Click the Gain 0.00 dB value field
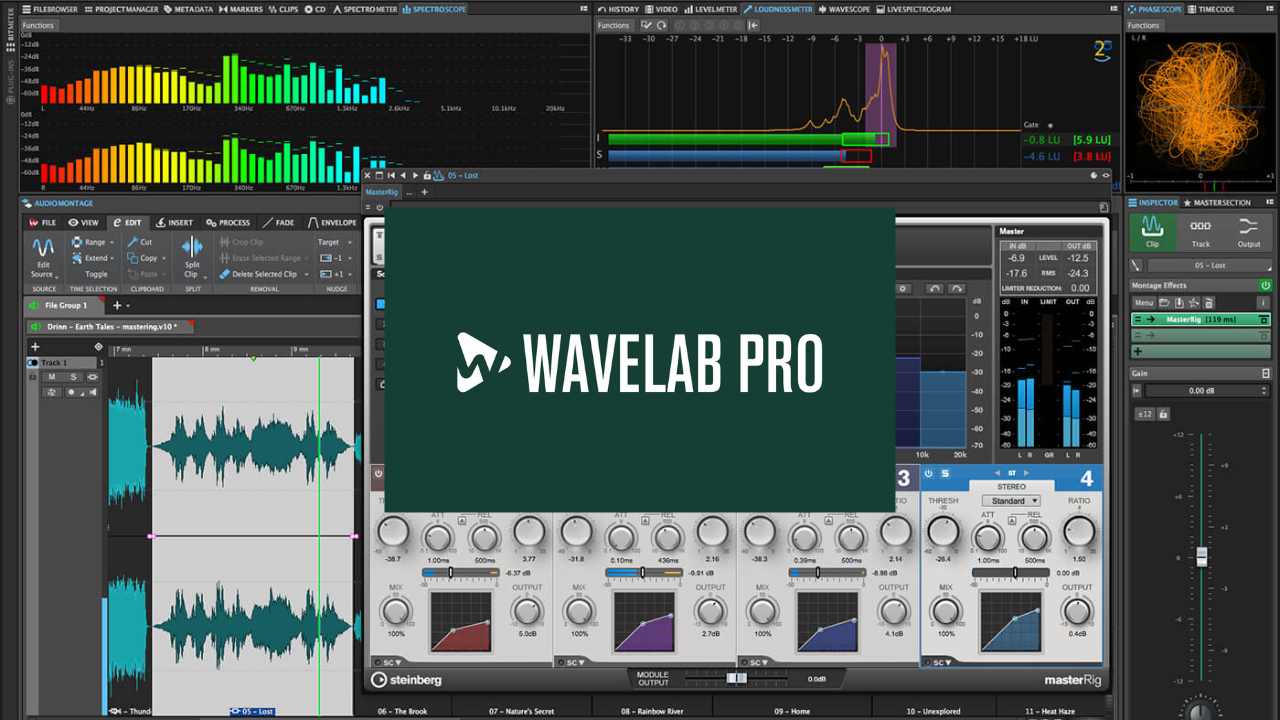The width and height of the screenshot is (1280, 720). (1209, 391)
